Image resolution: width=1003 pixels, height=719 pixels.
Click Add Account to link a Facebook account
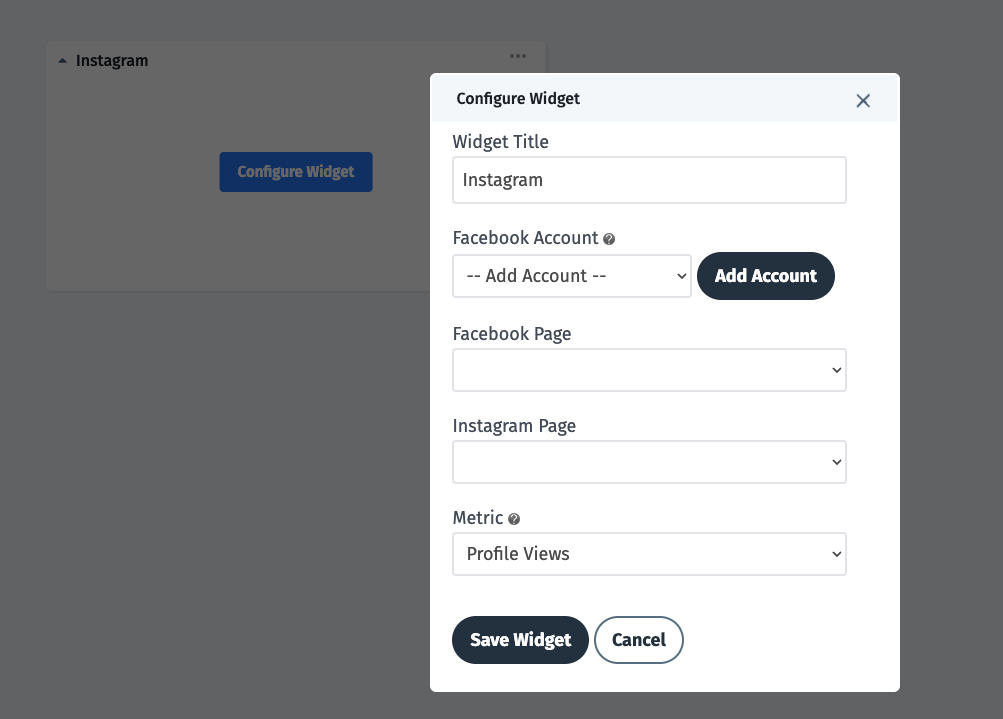(x=765, y=276)
